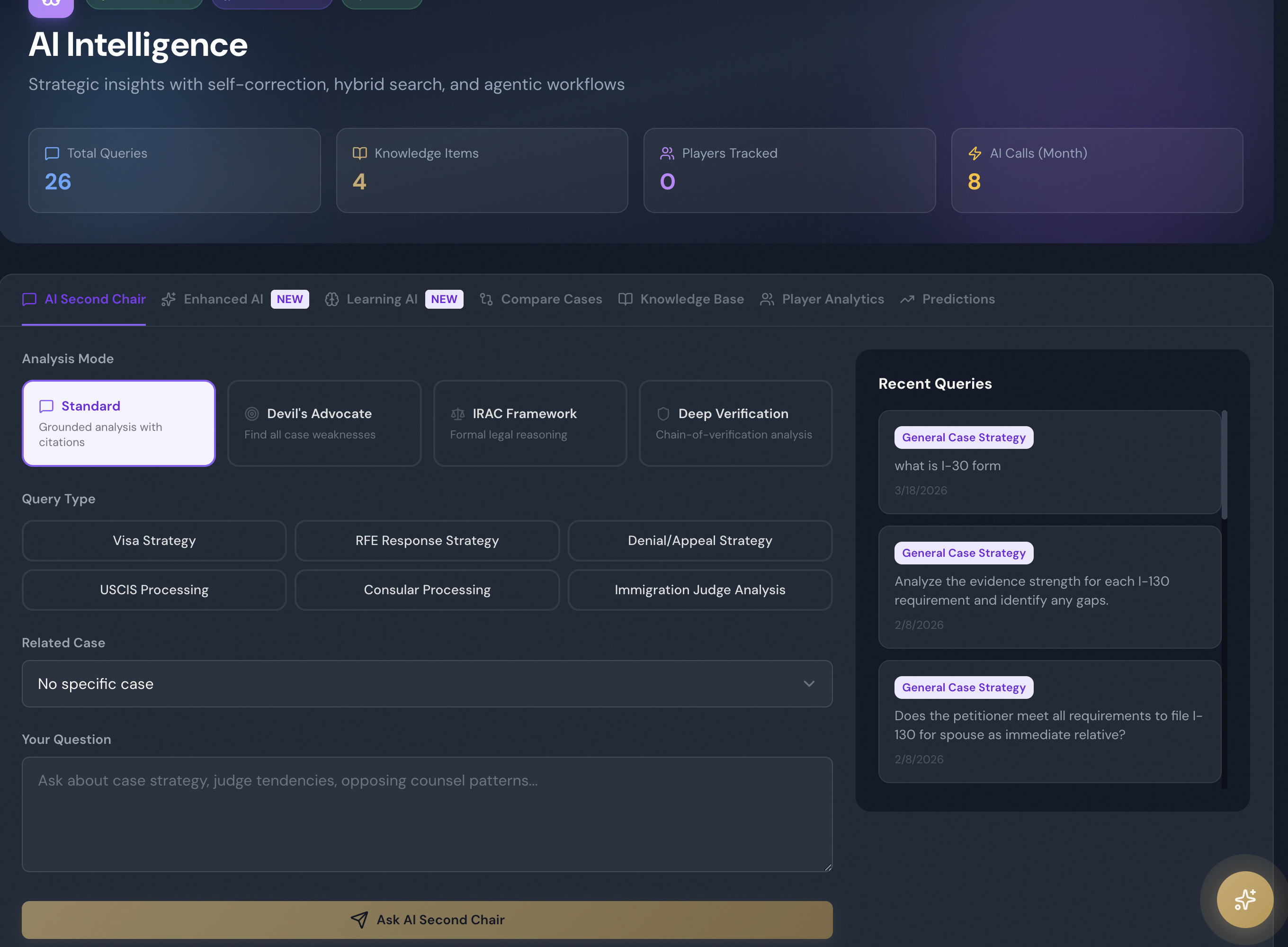
Task: Select Standard analysis mode
Action: (119, 423)
